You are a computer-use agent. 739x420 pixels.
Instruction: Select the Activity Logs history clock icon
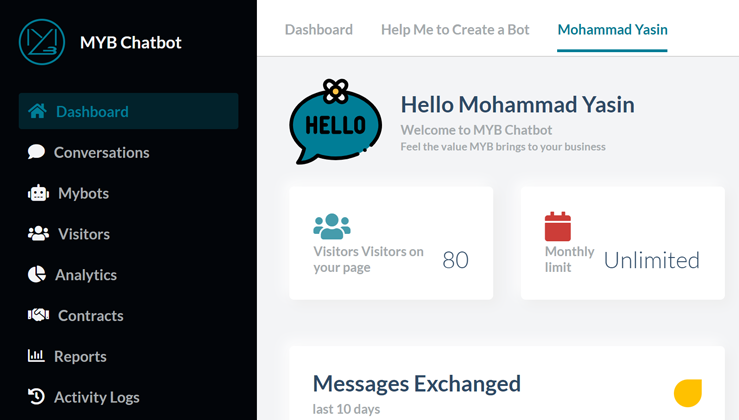[37, 397]
